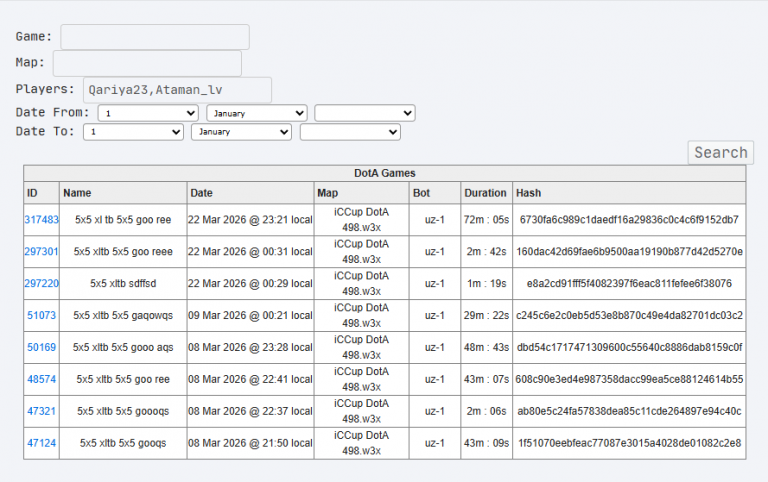768x482 pixels.
Task: Select game name '5x5 xltb 5x5 gaqowqs'
Action: tap(123, 315)
